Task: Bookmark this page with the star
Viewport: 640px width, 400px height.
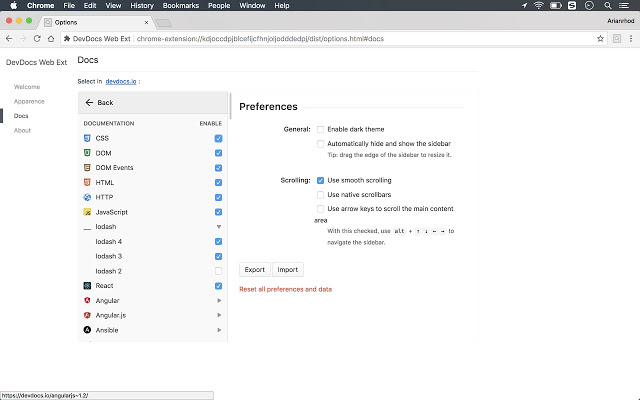Action: (x=600, y=39)
